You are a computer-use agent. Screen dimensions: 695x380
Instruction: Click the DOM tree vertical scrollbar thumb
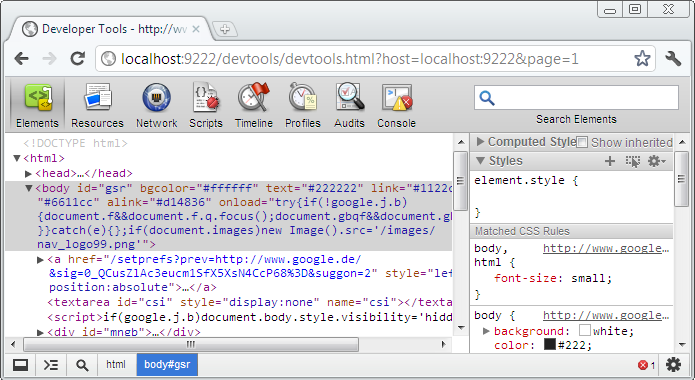(461, 180)
